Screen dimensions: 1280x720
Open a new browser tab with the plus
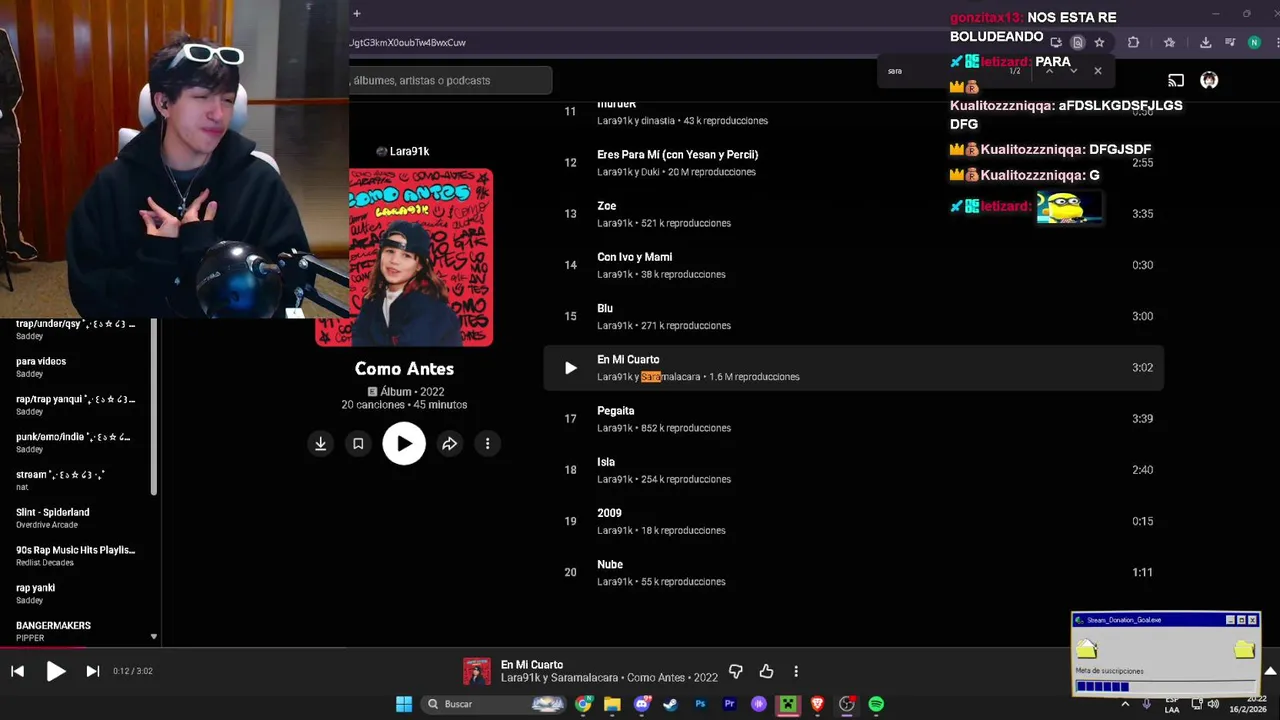pyautogui.click(x=356, y=13)
